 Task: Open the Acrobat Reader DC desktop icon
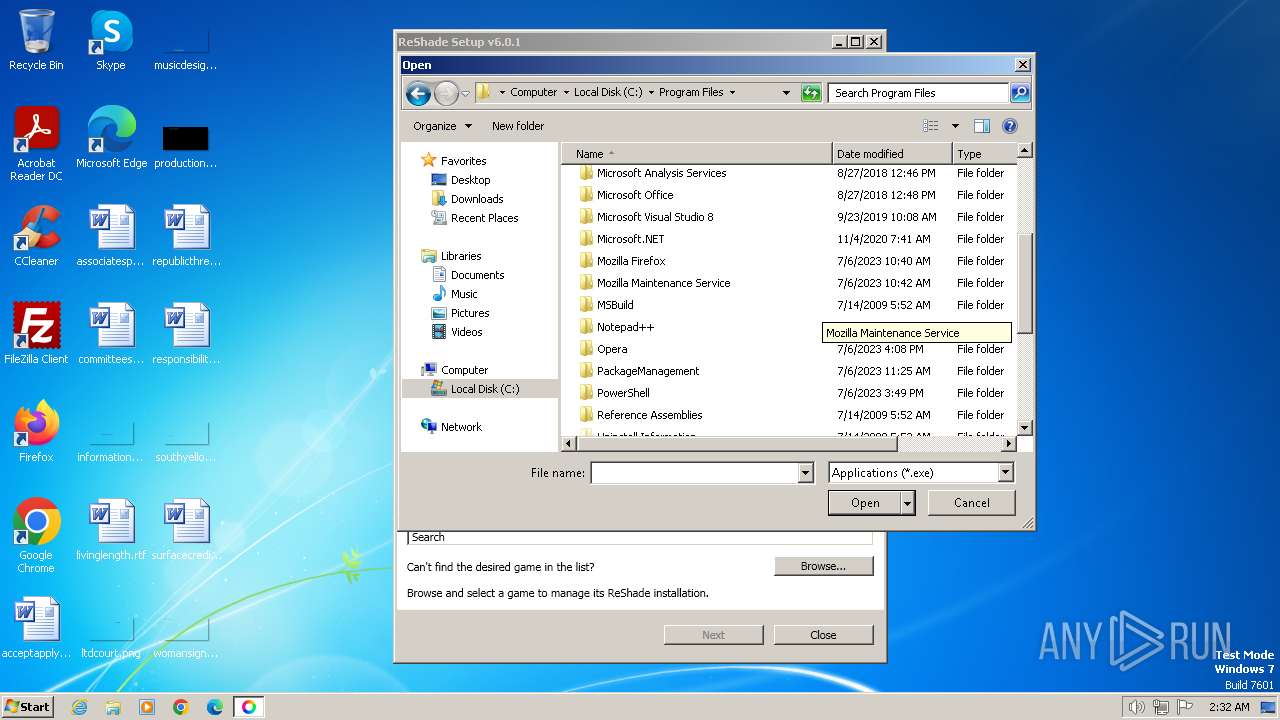[36, 145]
